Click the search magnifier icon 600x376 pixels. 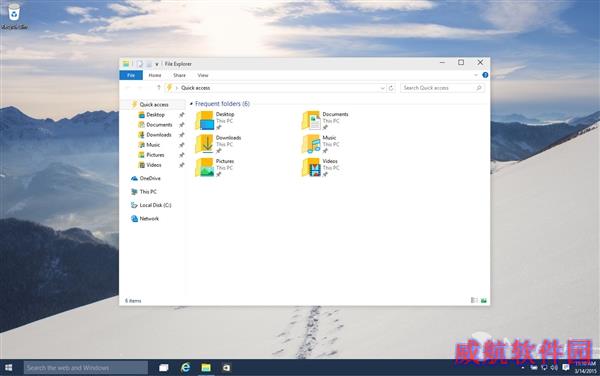point(479,88)
